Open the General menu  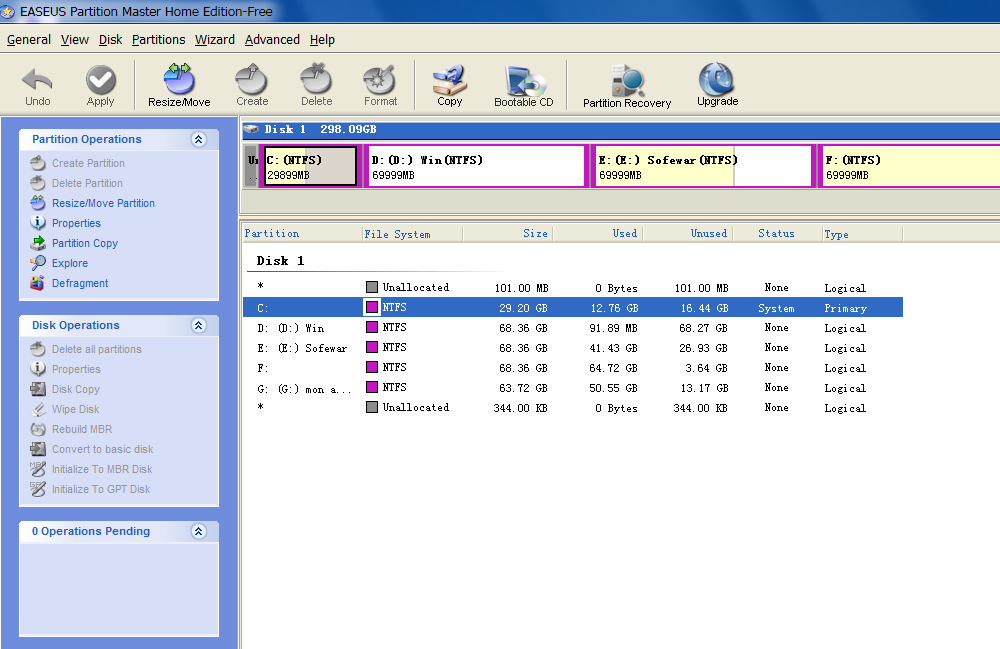pyautogui.click(x=29, y=40)
